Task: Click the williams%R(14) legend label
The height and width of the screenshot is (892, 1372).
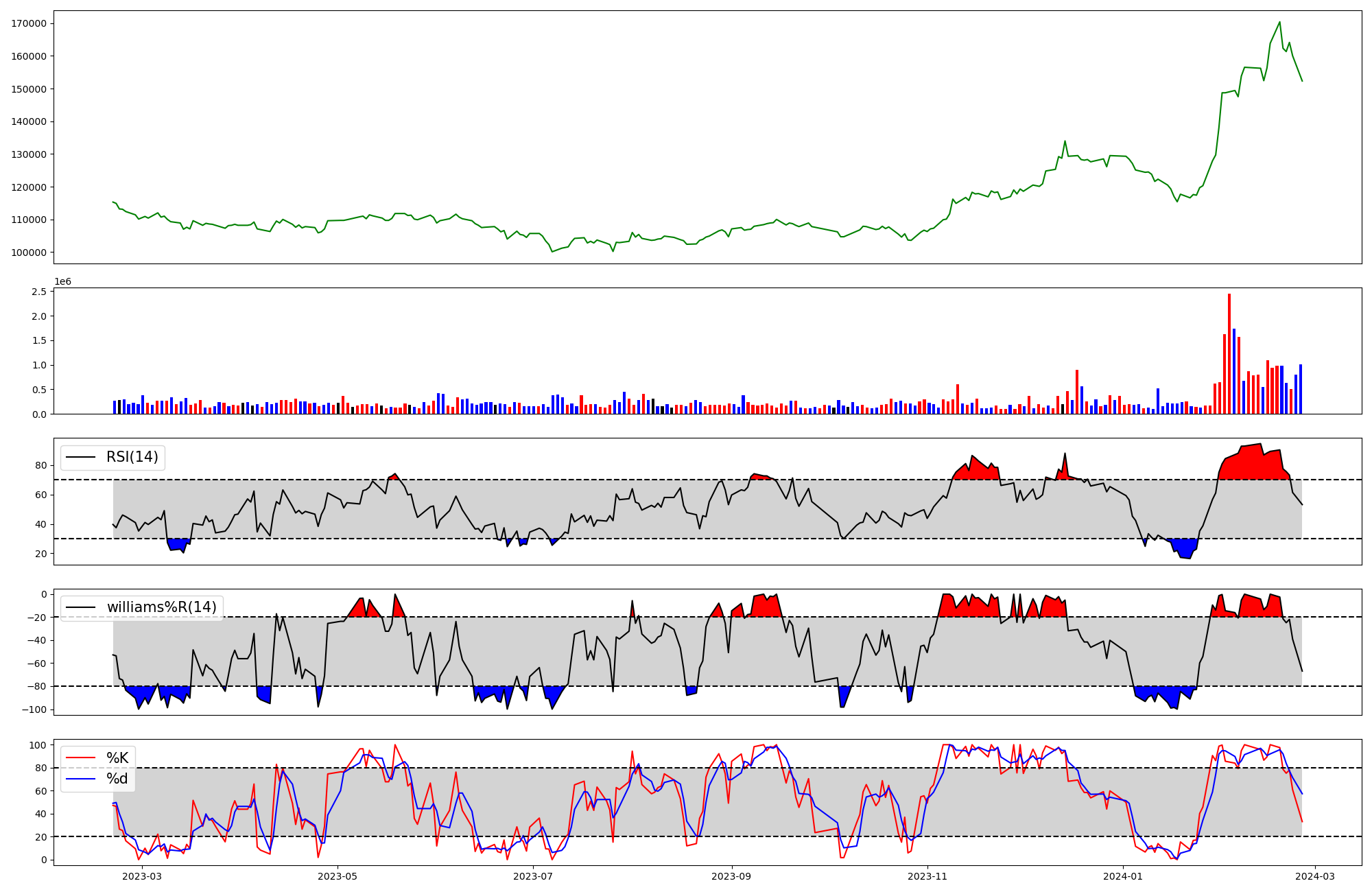Action: click(x=161, y=607)
